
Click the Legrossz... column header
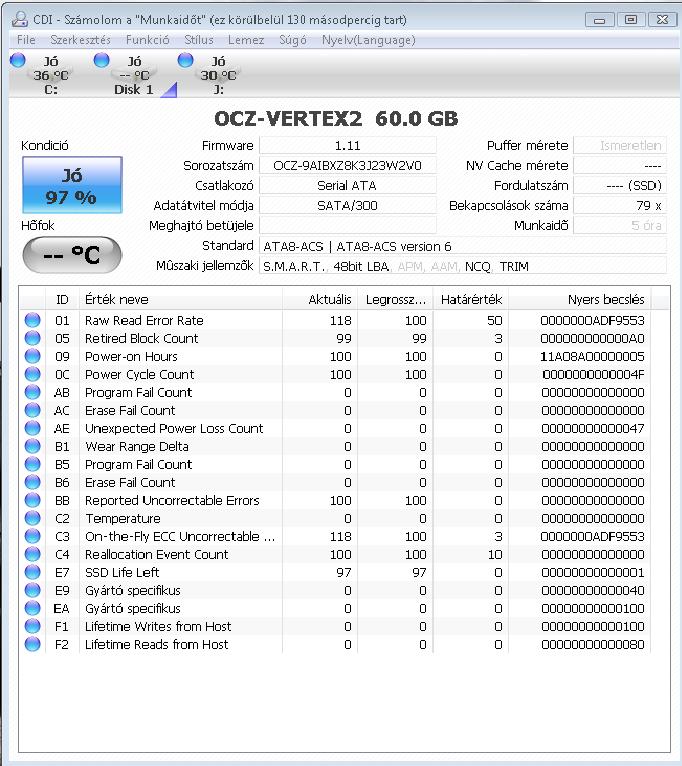coord(395,299)
